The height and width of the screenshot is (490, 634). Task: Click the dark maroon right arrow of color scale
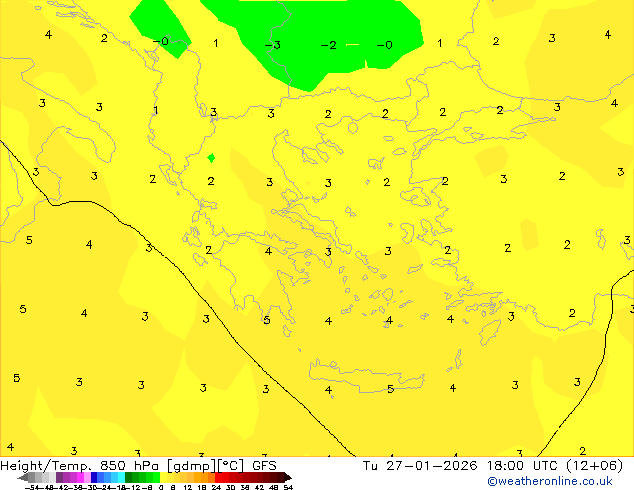coord(288,478)
